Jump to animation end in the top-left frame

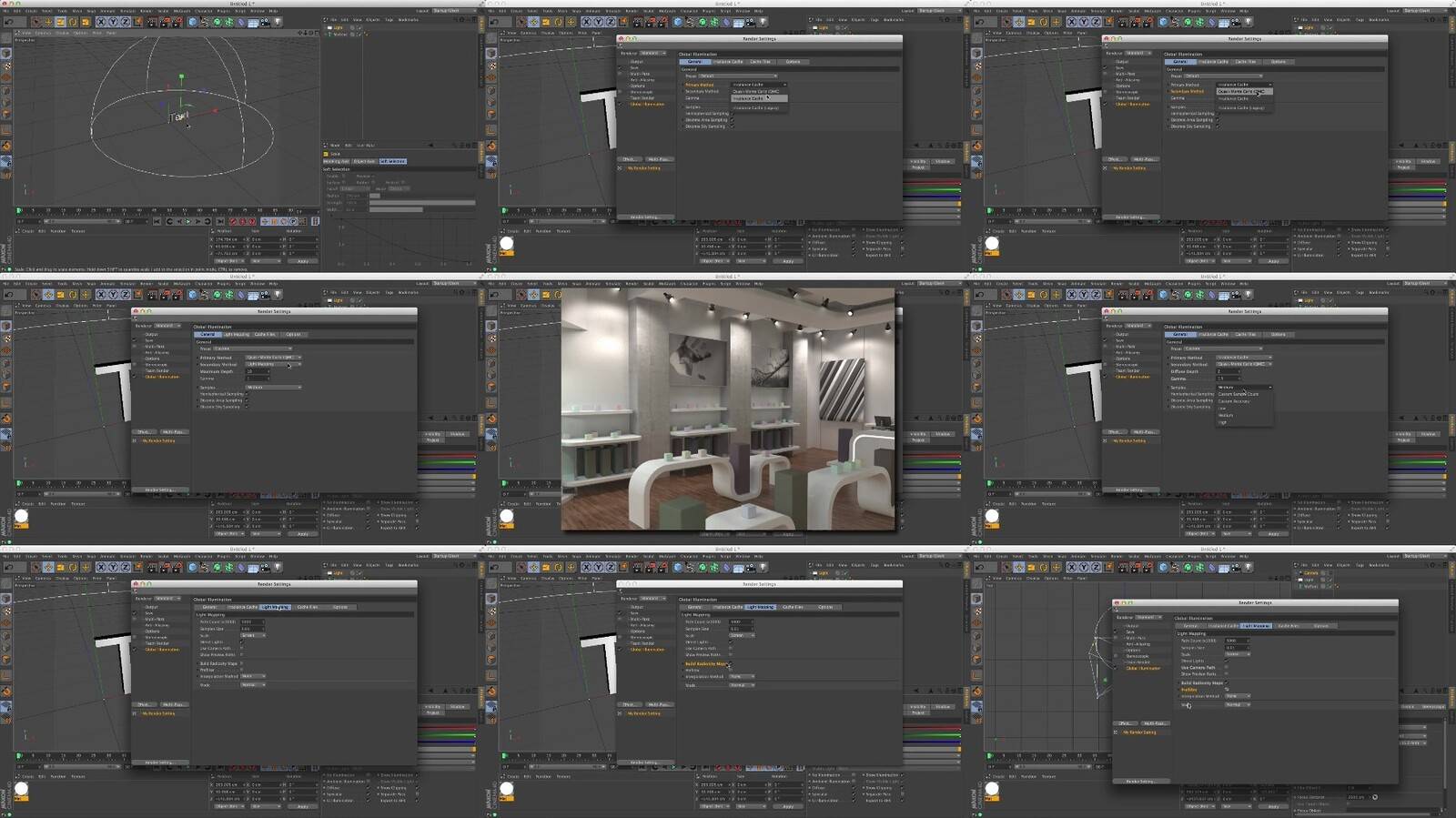(219, 221)
